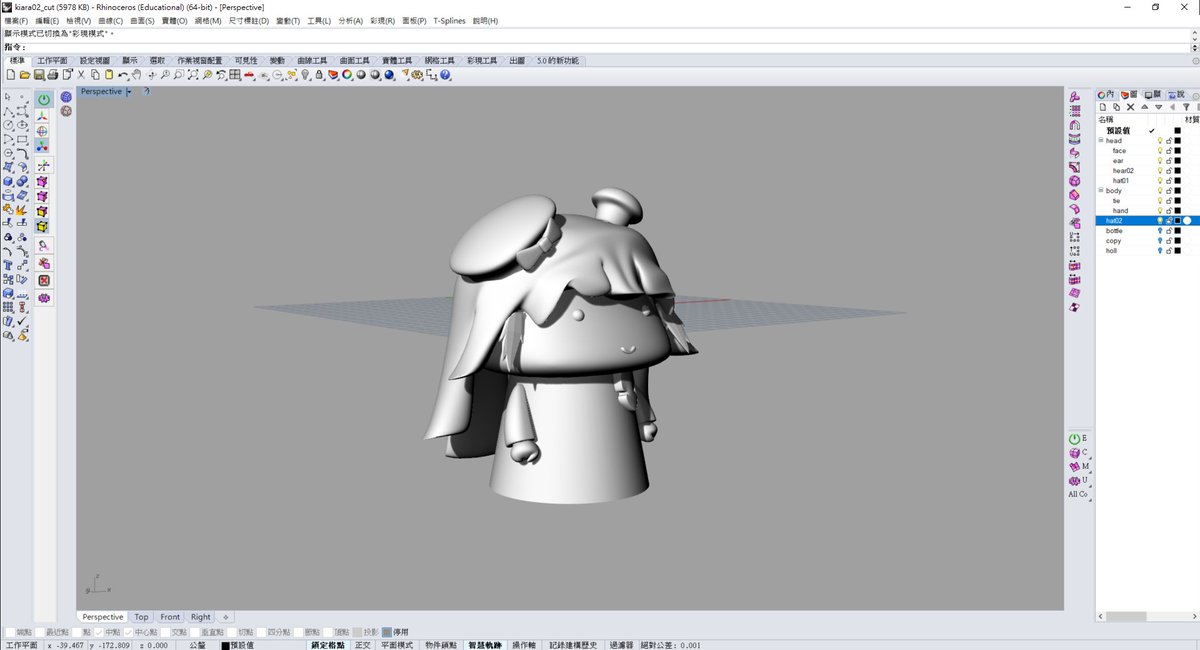
Task: Toggle 平面模式 in the status bar
Action: [397, 645]
